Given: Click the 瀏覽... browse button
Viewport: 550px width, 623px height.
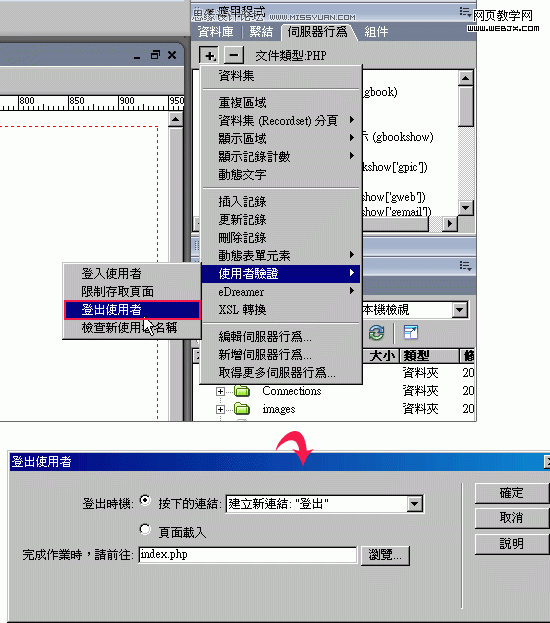Looking at the screenshot, I should [x=385, y=555].
